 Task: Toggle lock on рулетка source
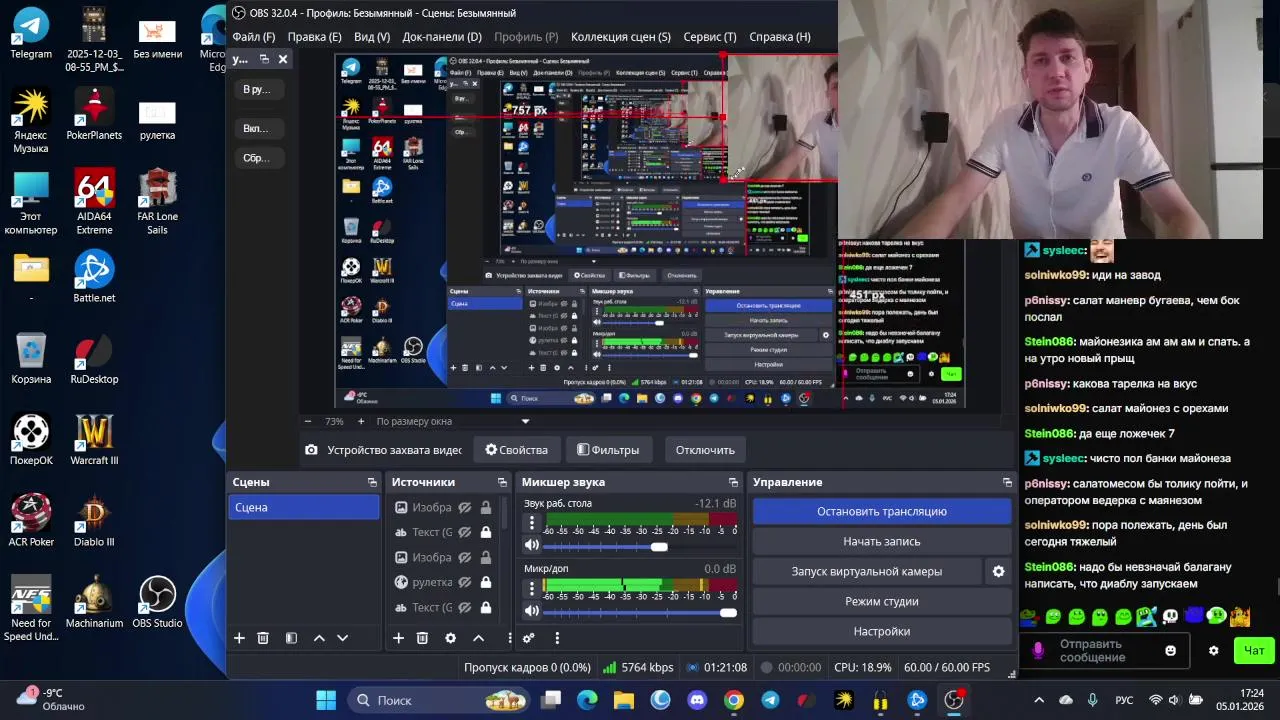[x=486, y=582]
